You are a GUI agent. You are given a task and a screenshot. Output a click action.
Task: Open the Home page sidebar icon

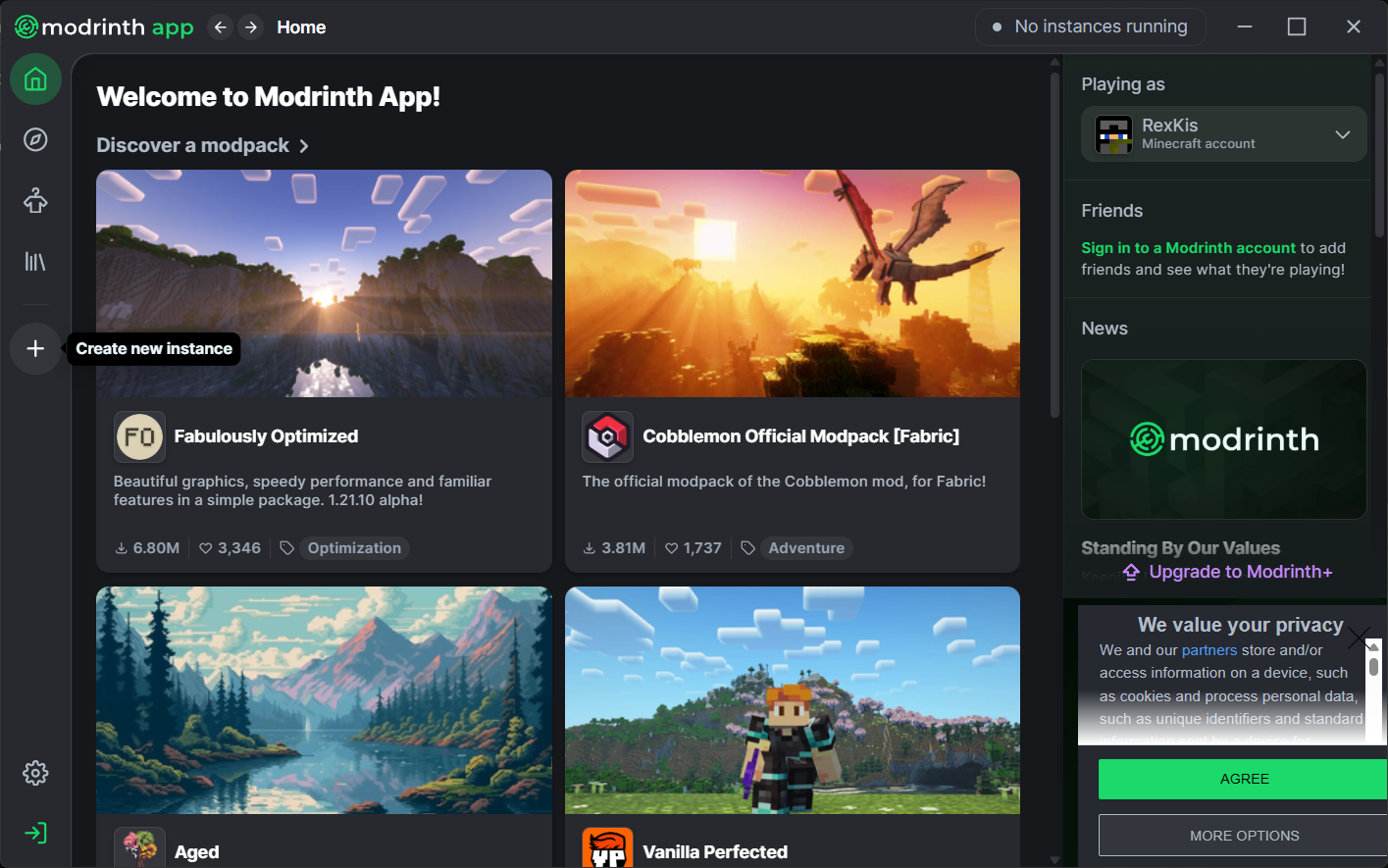[x=35, y=79]
